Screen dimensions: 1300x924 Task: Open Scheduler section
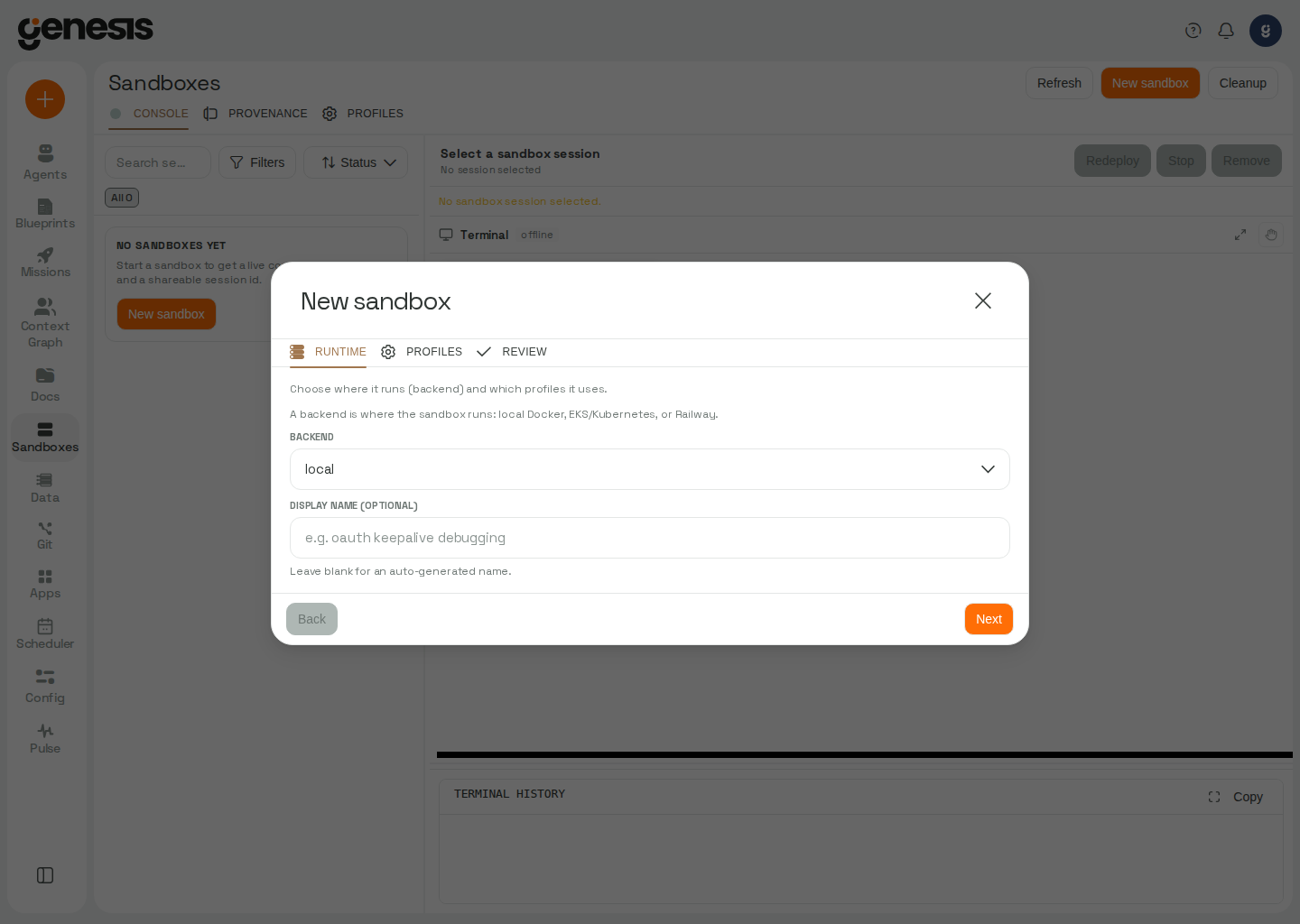pyautogui.click(x=45, y=634)
